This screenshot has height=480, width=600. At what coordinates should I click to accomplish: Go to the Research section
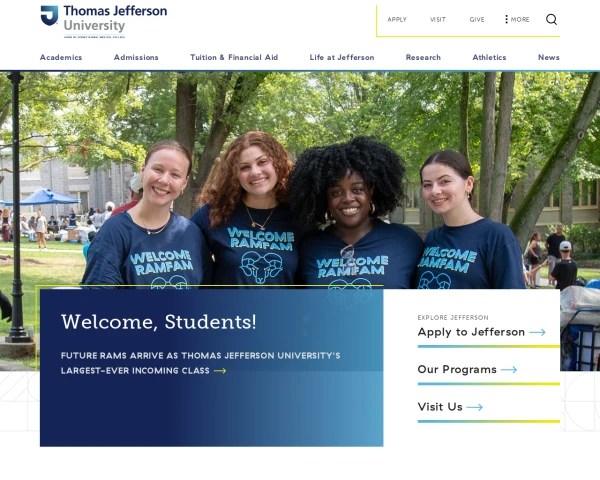tap(423, 57)
